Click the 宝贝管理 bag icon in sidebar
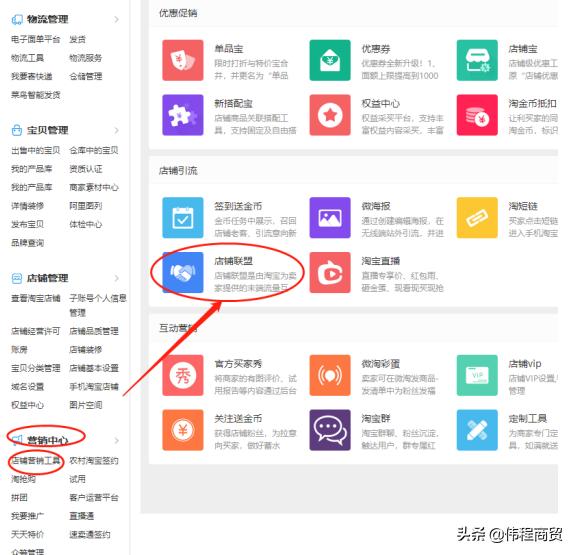 click(x=17, y=130)
